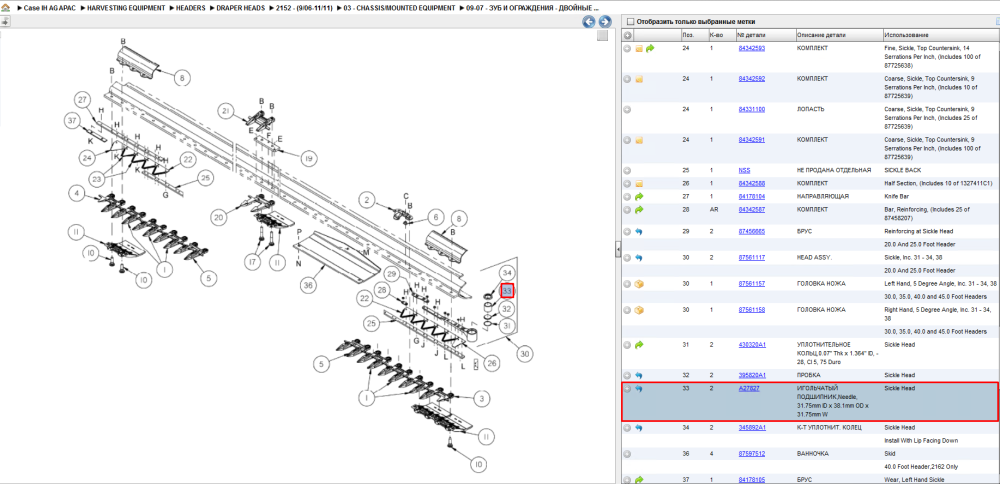Open part number link 87561157
The height and width of the screenshot is (484, 1000).
[x=751, y=284]
